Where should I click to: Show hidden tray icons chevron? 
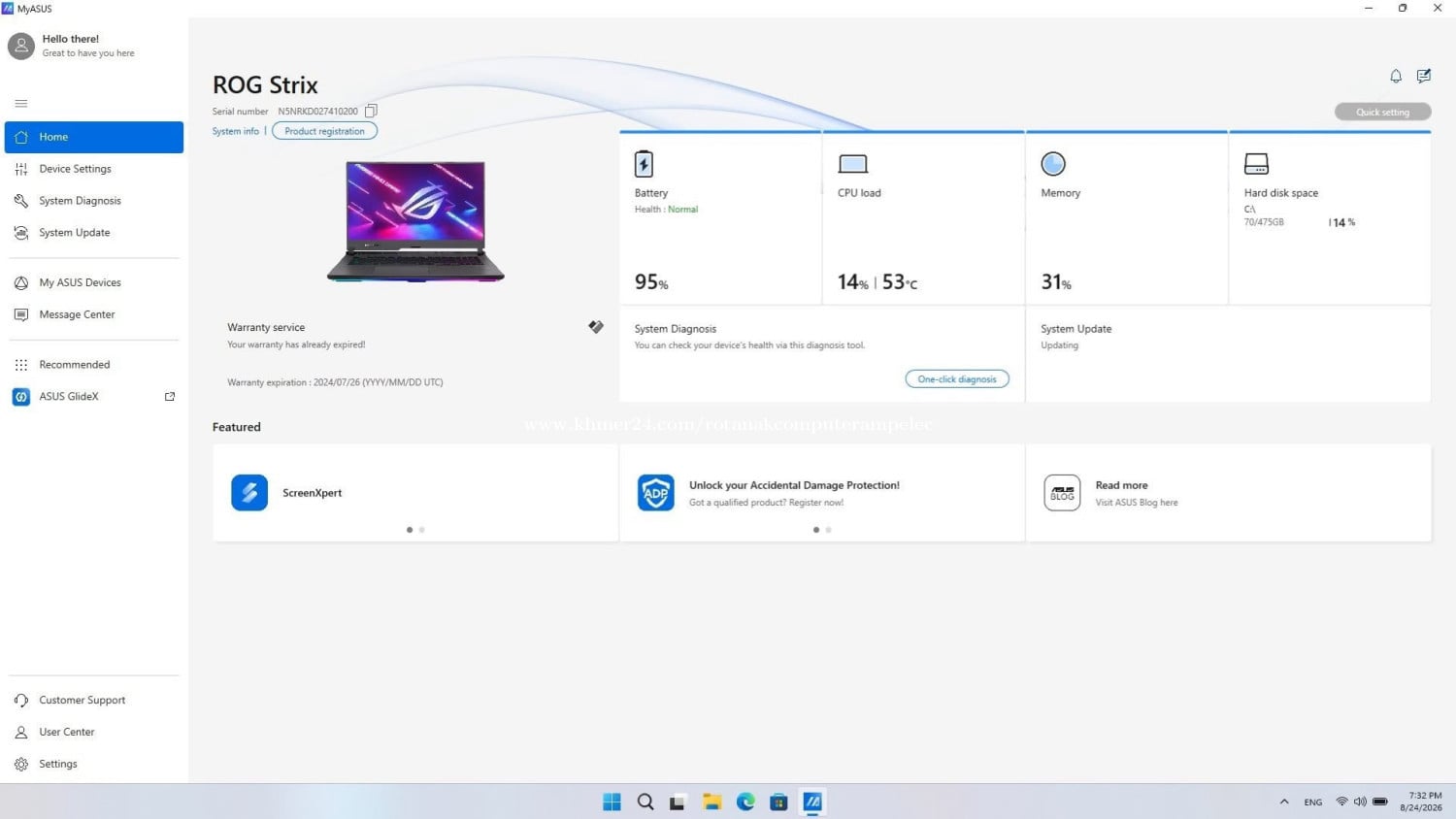[x=1284, y=802]
